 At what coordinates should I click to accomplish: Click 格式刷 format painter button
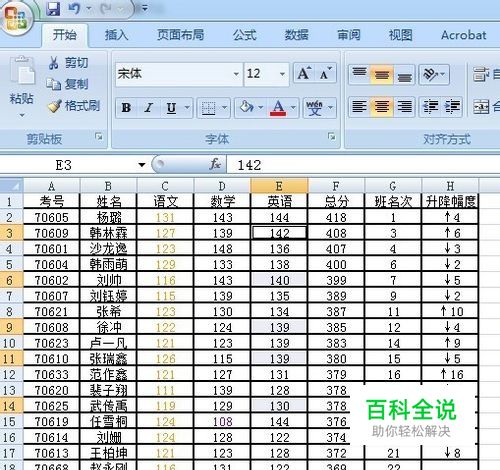(x=74, y=106)
